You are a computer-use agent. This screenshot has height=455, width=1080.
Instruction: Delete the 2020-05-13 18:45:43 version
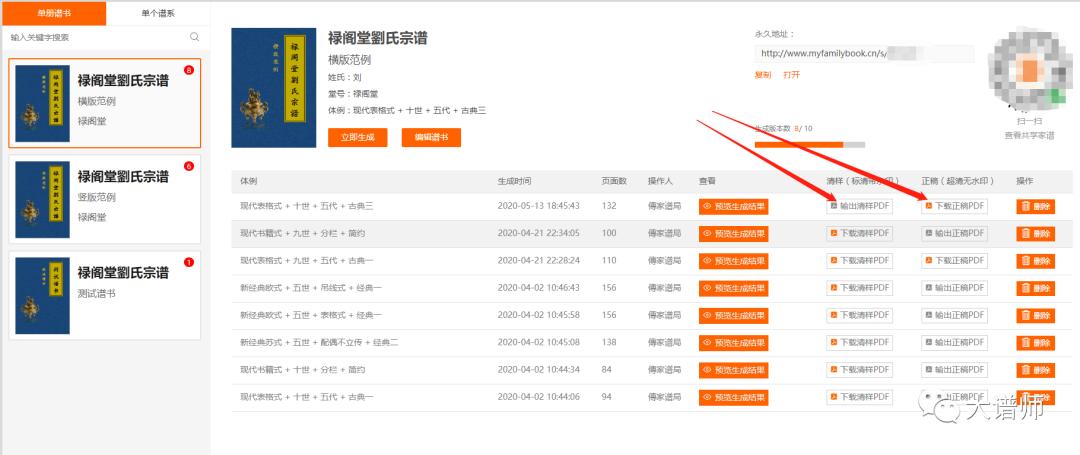[1035, 207]
